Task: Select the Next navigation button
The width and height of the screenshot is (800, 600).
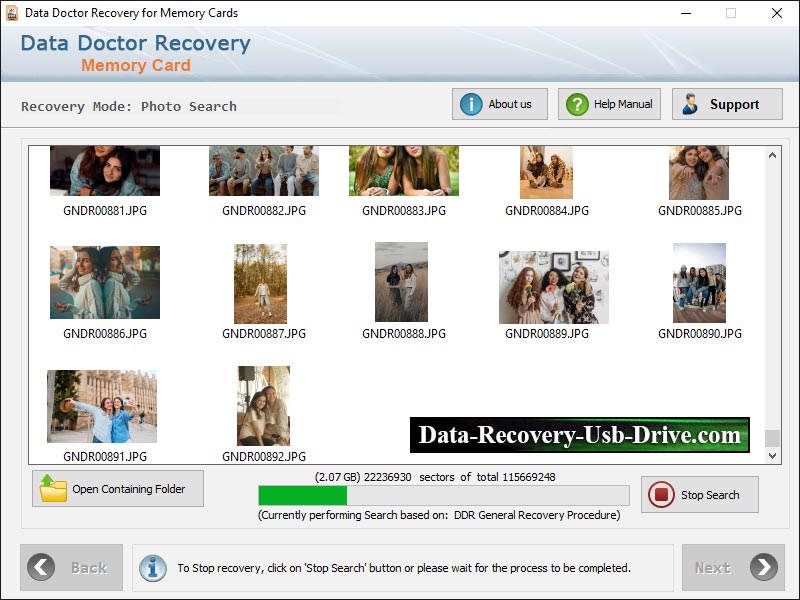Action: [x=734, y=567]
